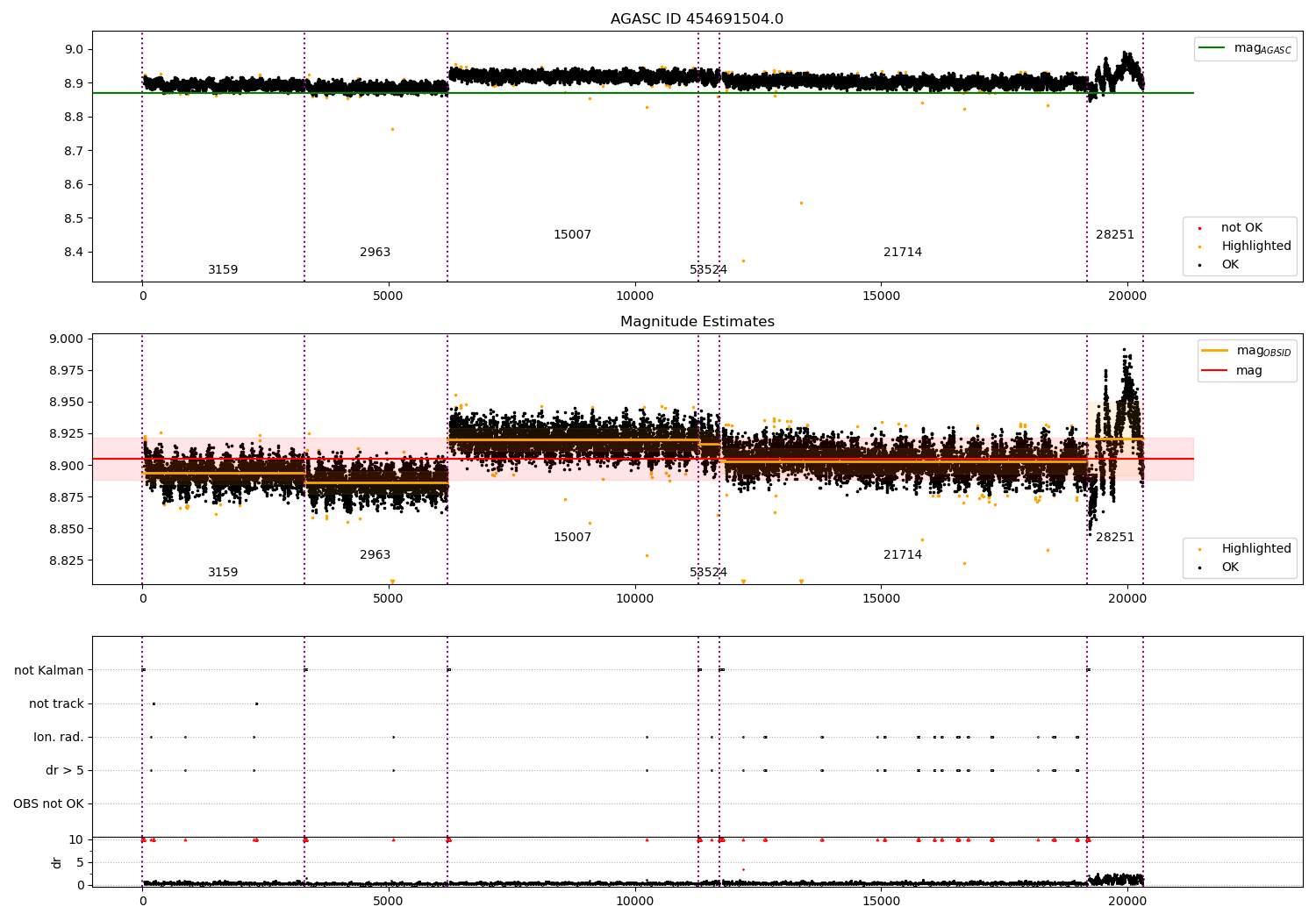The width and height of the screenshot is (1316, 921).
Task: Click the 'not OK' legend entry
Action: (1241, 228)
